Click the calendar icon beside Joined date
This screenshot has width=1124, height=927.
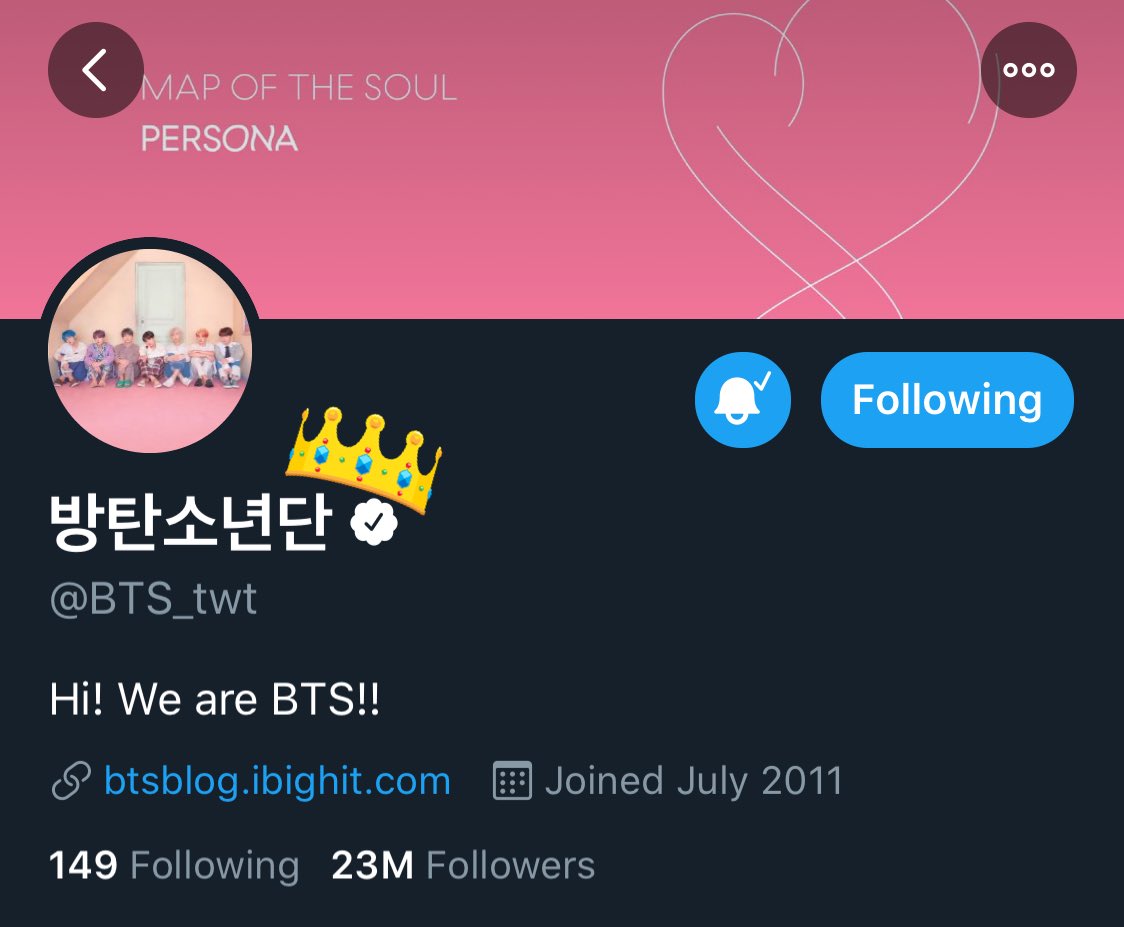pyautogui.click(x=512, y=780)
